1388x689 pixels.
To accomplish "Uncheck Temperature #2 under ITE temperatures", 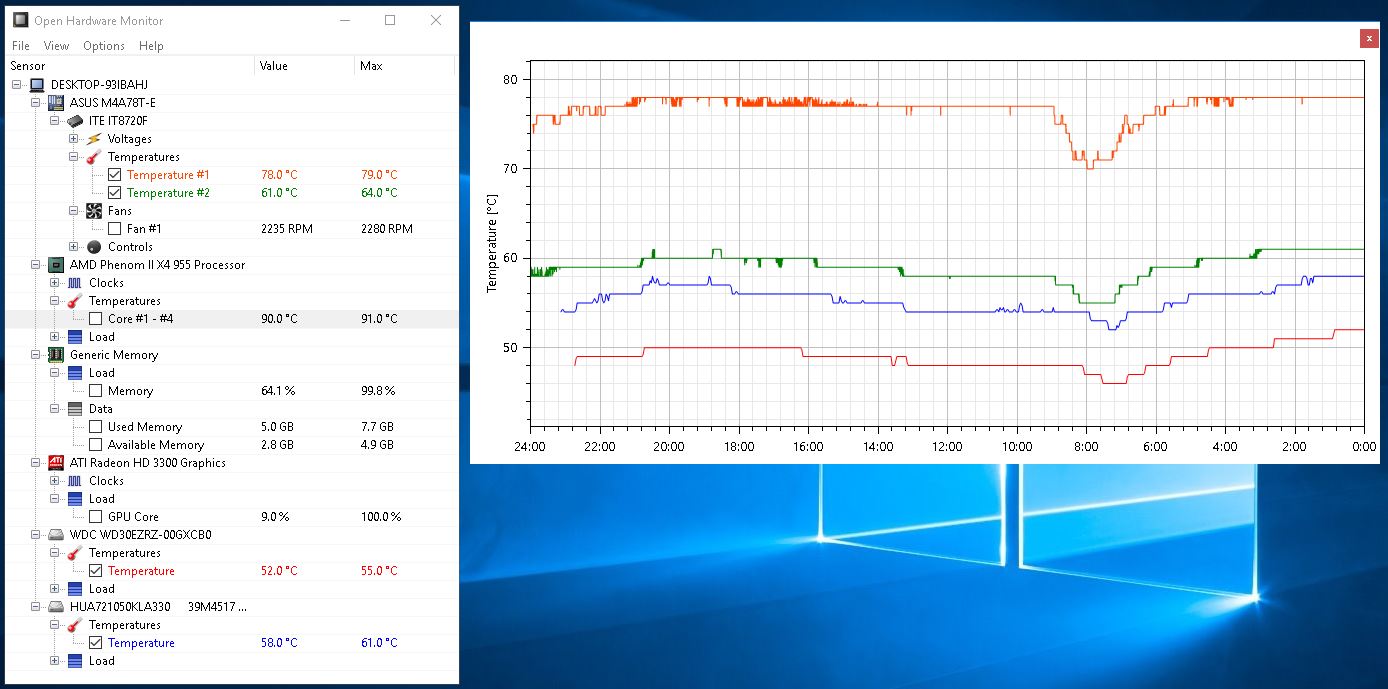I will pyautogui.click(x=116, y=192).
